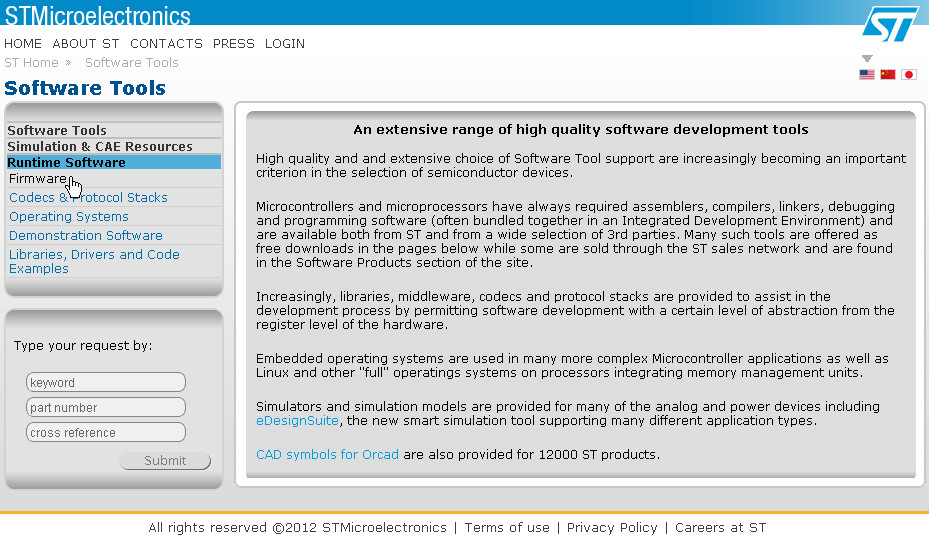Open Privacy Policy footer link

point(612,528)
